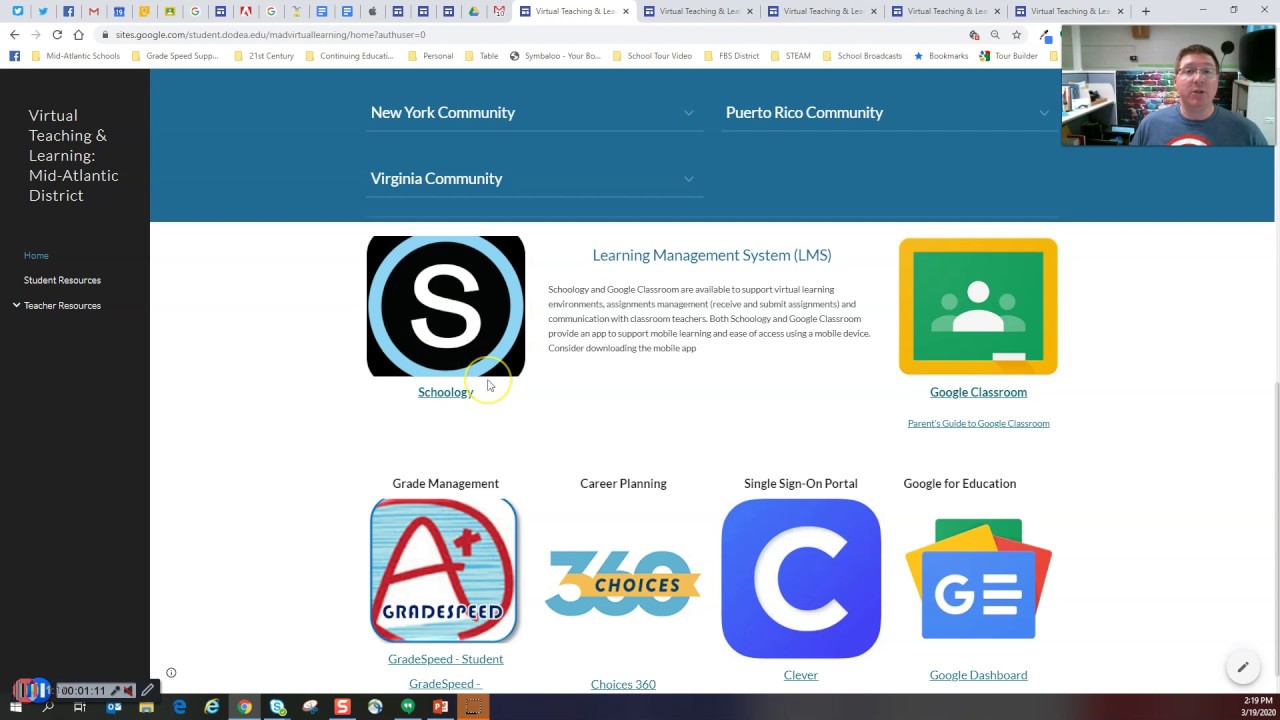Switch to the pinned Twitter tab
The height and width of the screenshot is (720, 1280).
coord(43,11)
